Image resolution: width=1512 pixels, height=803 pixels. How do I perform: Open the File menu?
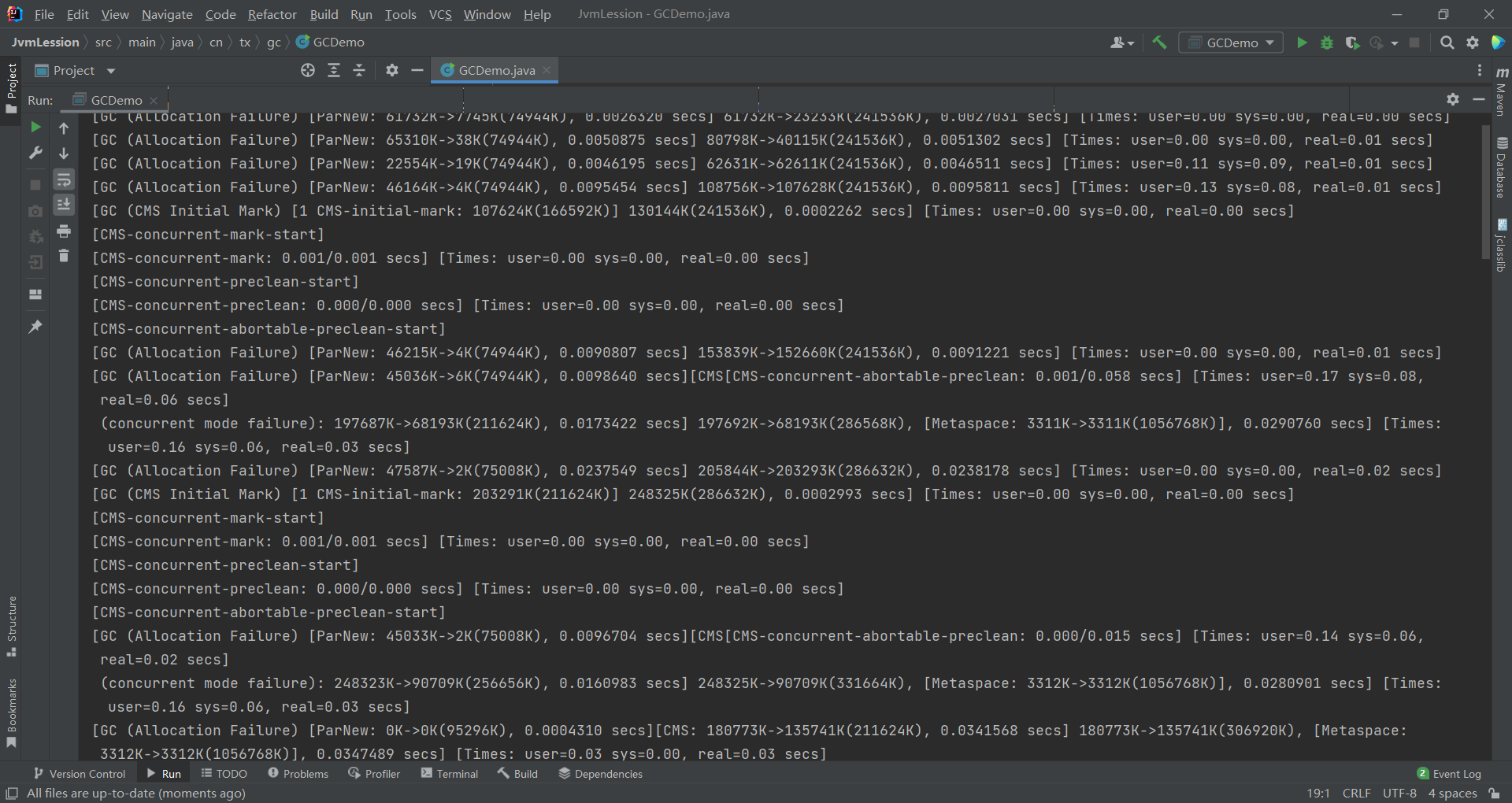pos(44,14)
